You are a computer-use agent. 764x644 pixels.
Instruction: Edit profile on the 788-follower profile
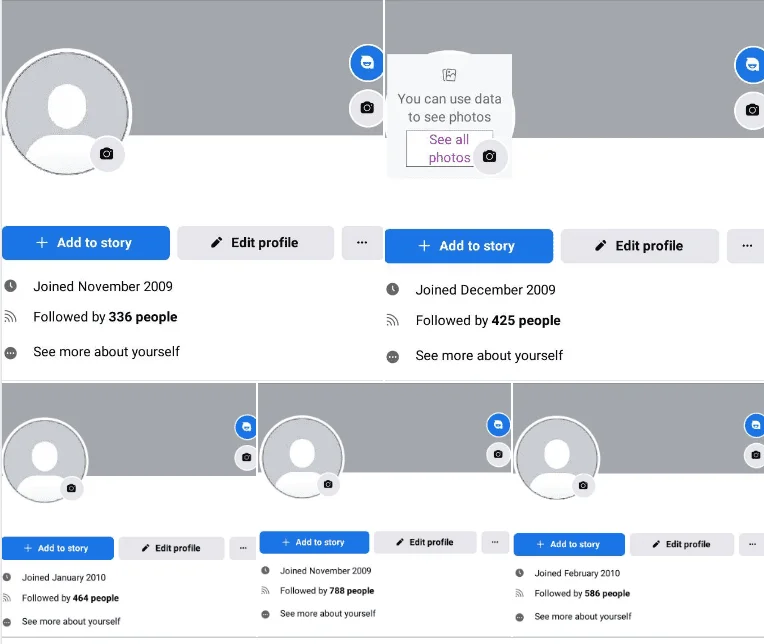(425, 542)
